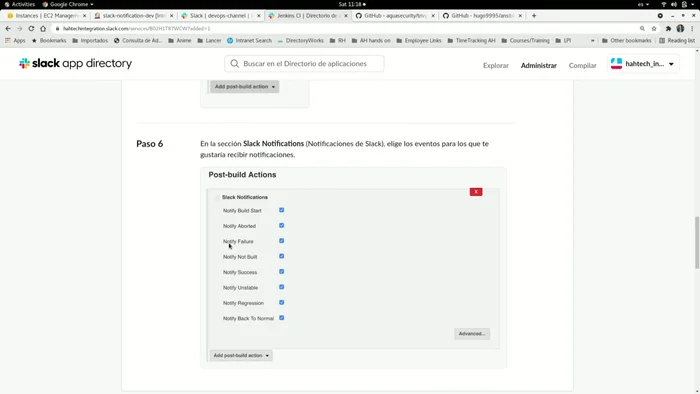Open the Courses/Training bookmark folder
This screenshot has width=700, height=394.
click(x=526, y=41)
